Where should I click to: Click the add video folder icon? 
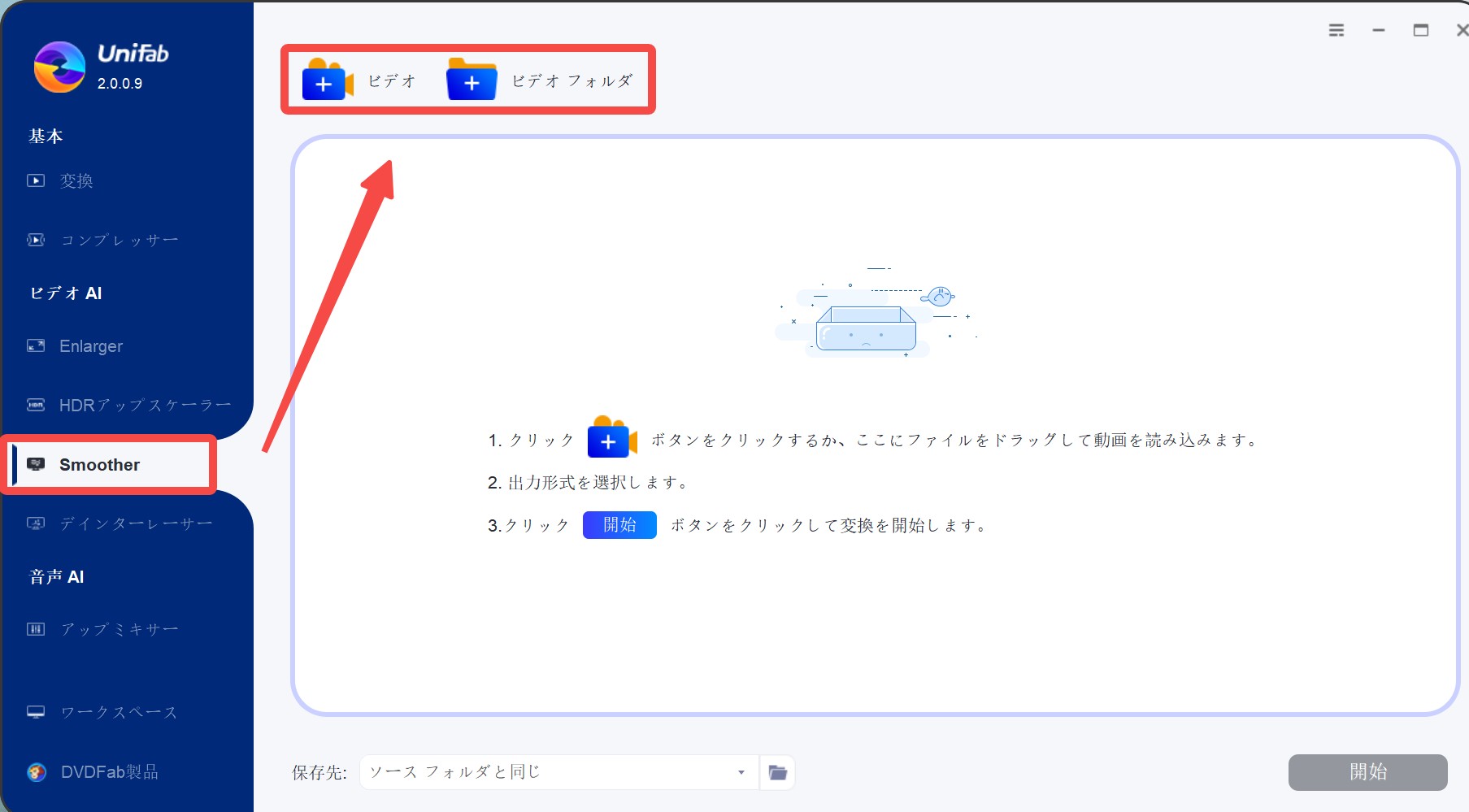(472, 80)
